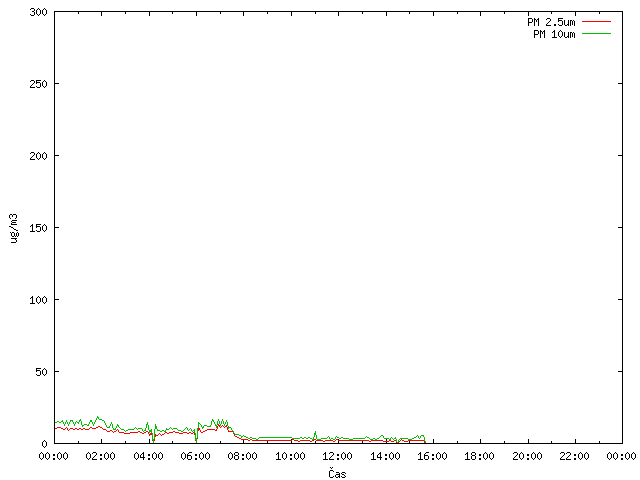Click the x-axis time label 02:00
The image size is (640, 480).
[100, 456]
